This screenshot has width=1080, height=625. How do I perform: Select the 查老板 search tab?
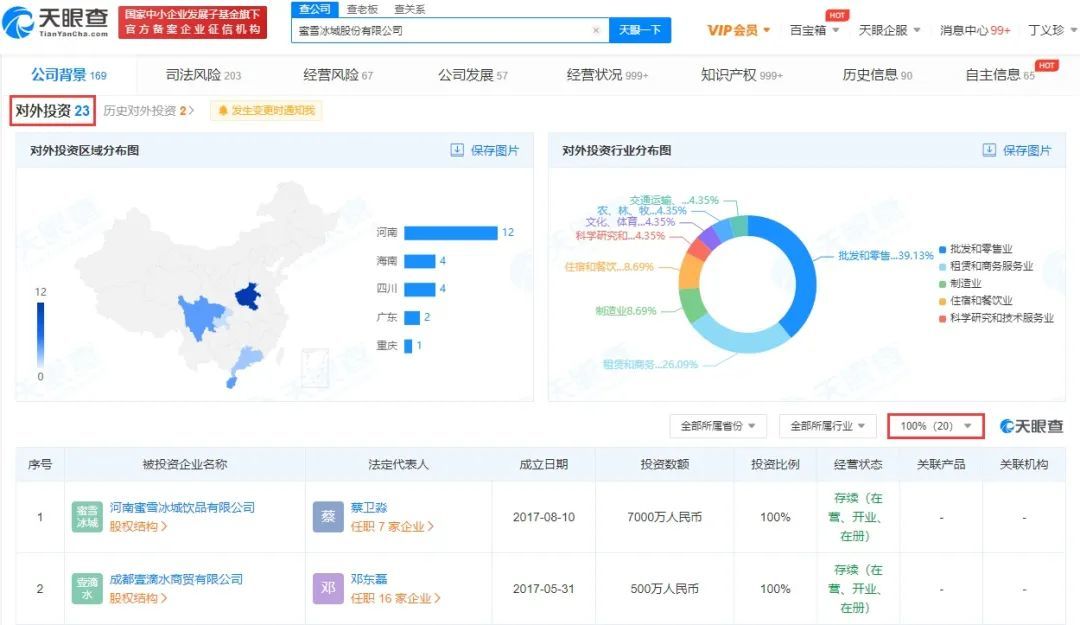[362, 9]
